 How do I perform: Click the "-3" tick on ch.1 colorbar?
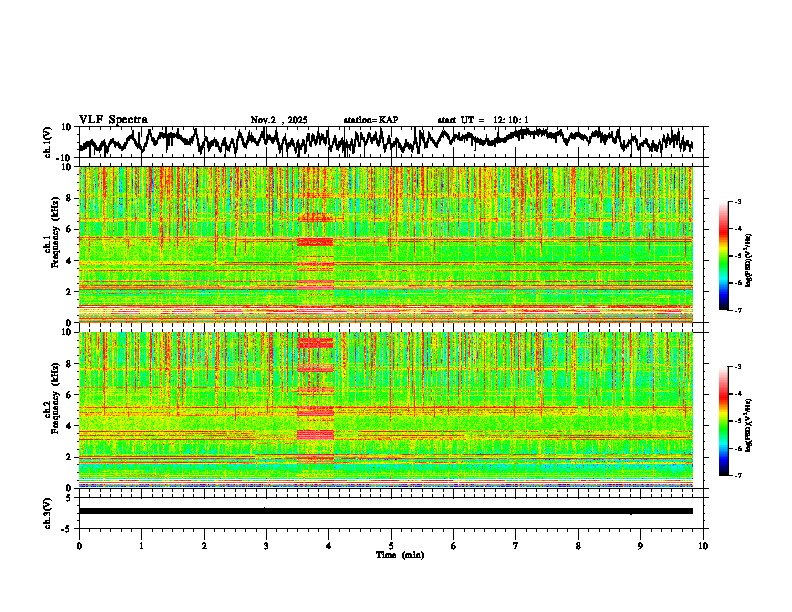(x=737, y=201)
